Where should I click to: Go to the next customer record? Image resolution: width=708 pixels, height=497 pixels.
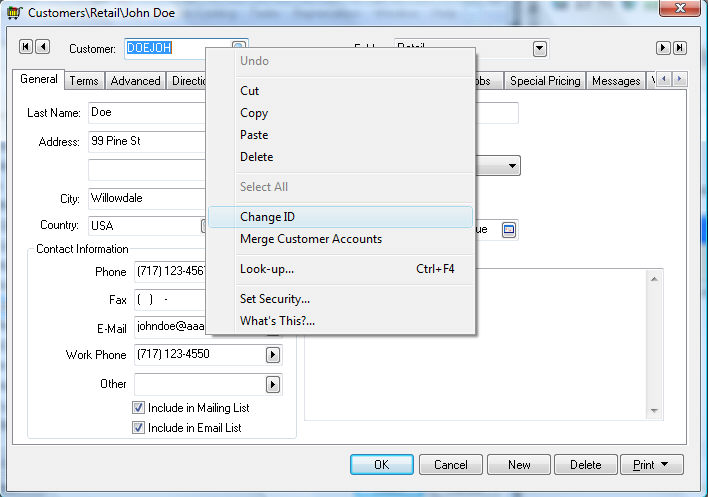click(x=663, y=48)
